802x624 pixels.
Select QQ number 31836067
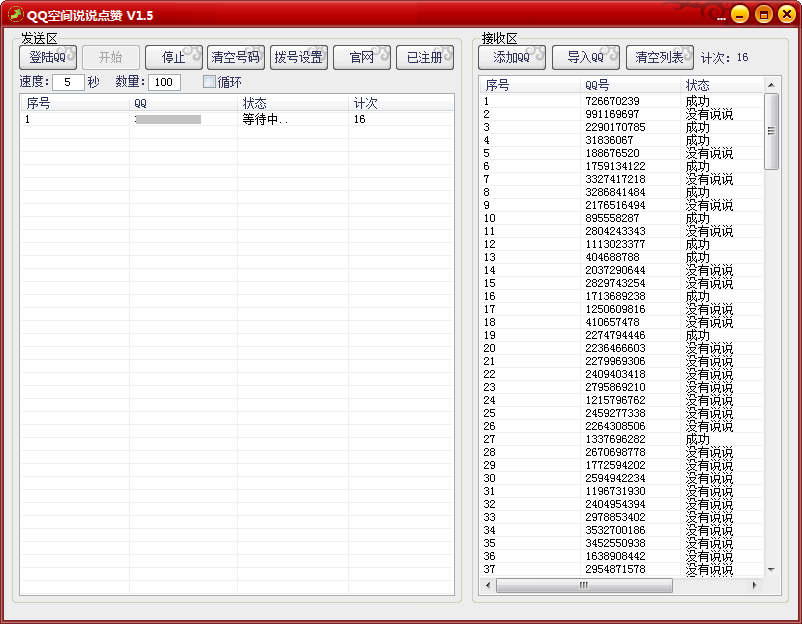(x=609, y=140)
